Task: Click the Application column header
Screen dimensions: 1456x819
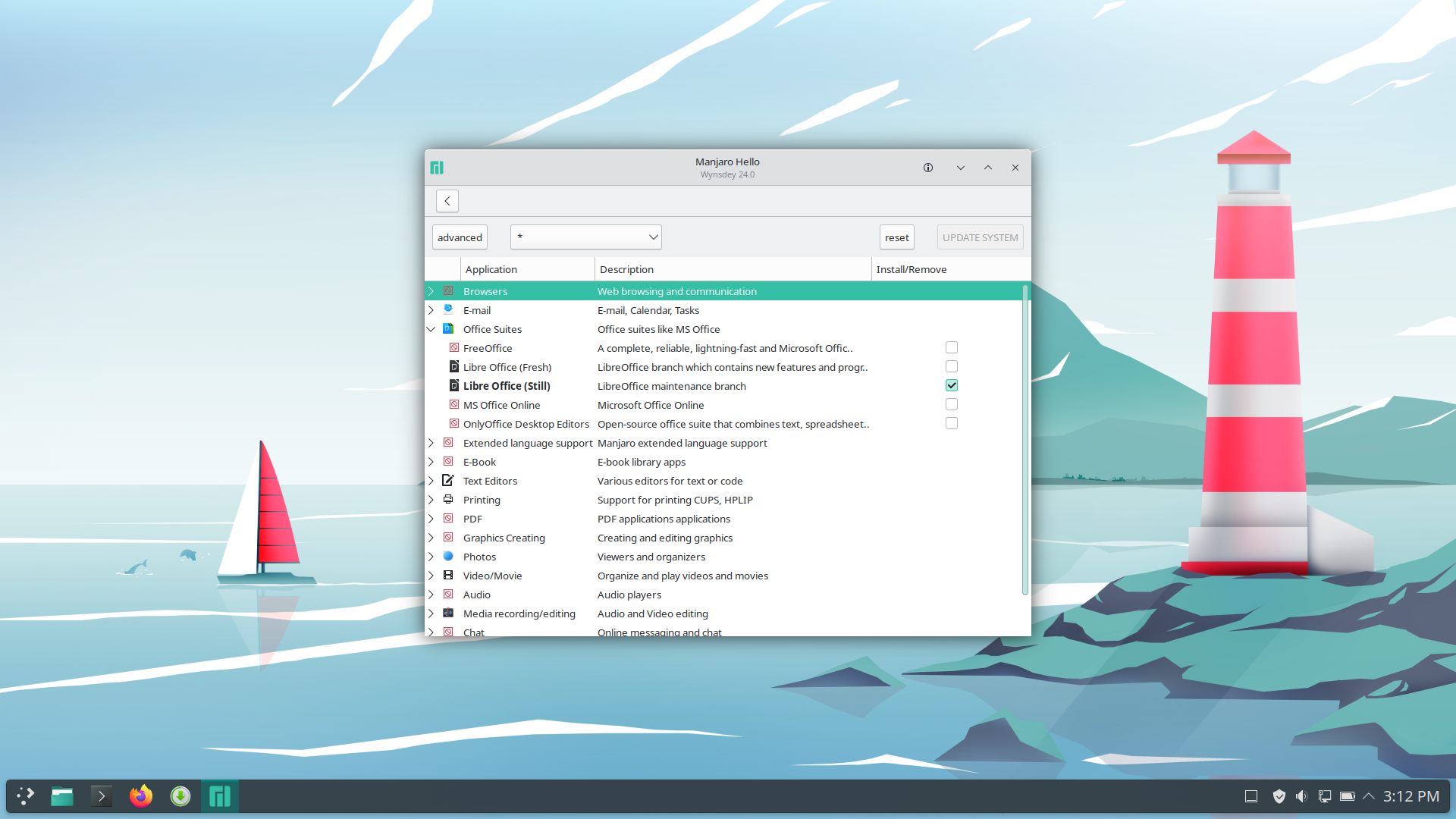Action: point(528,269)
